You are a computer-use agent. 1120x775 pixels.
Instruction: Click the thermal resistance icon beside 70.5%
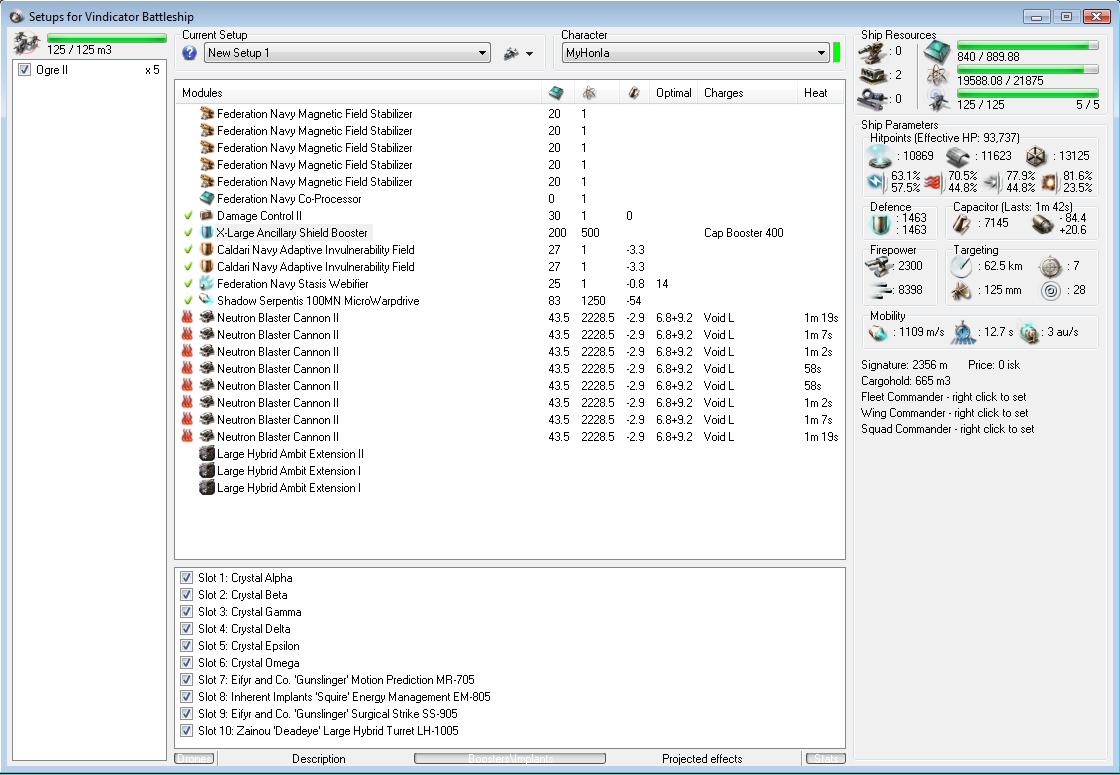(934, 182)
